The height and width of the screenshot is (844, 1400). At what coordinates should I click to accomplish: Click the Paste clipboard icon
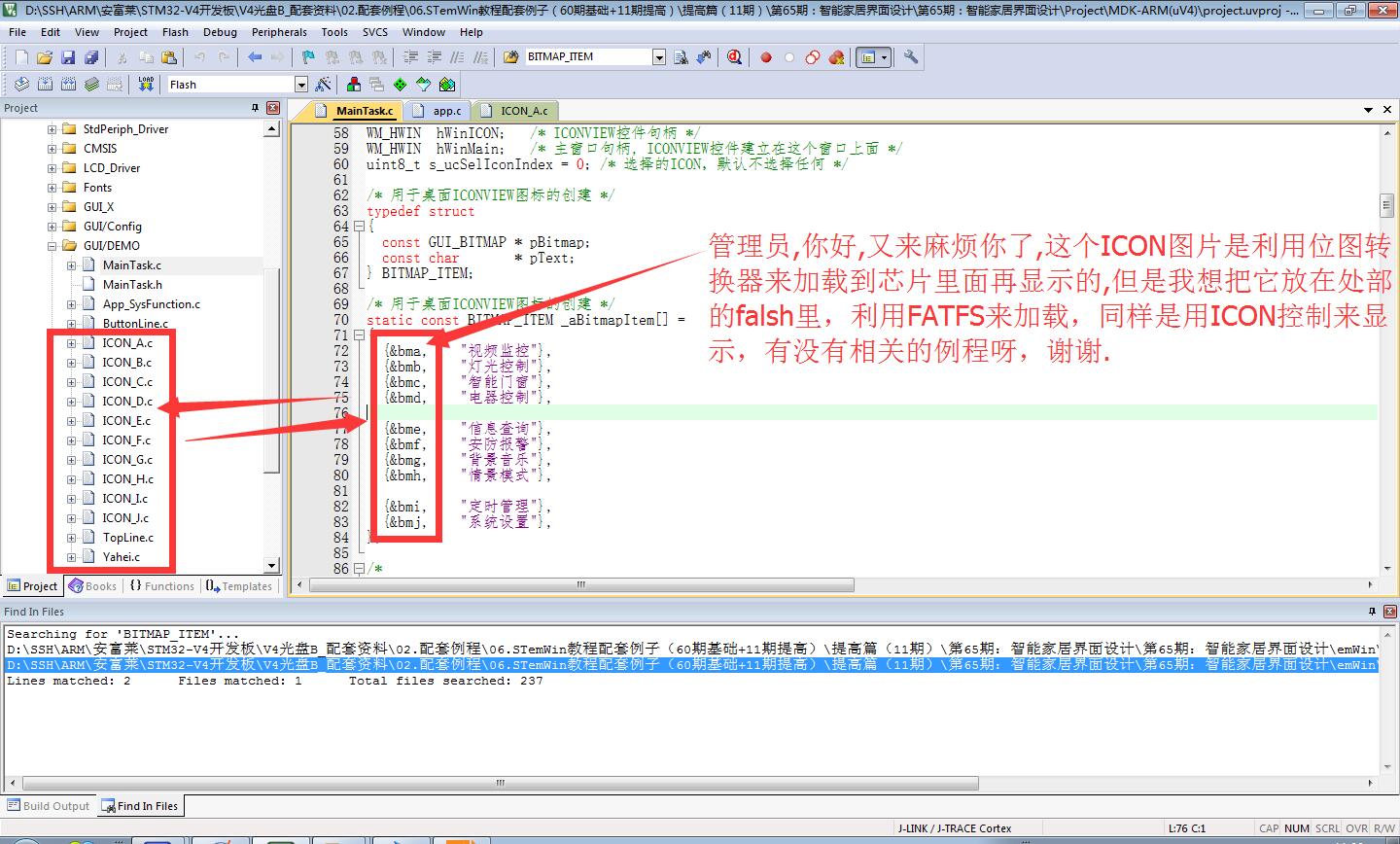point(168,57)
